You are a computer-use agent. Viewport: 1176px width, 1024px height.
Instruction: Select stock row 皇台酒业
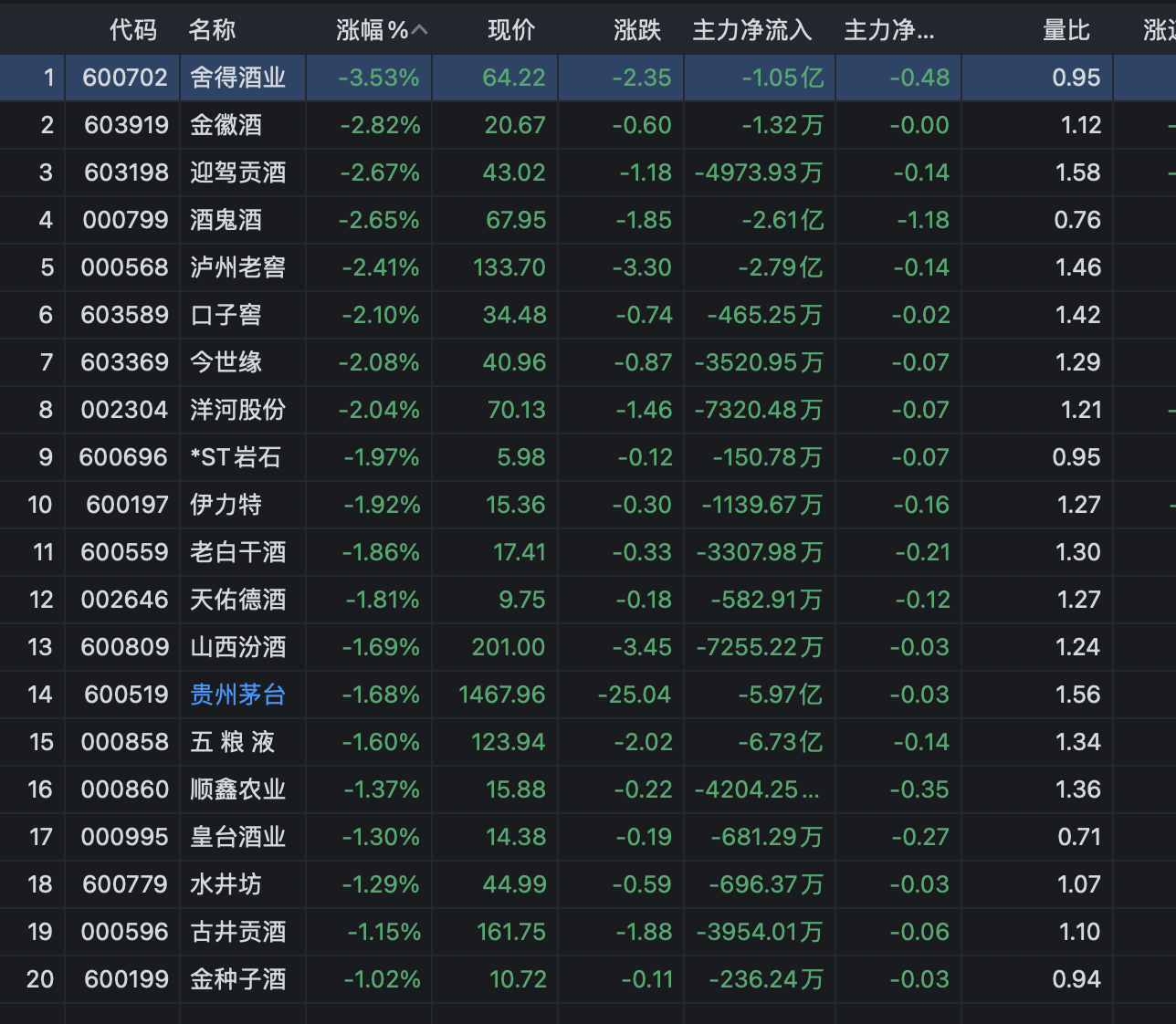[x=588, y=837]
